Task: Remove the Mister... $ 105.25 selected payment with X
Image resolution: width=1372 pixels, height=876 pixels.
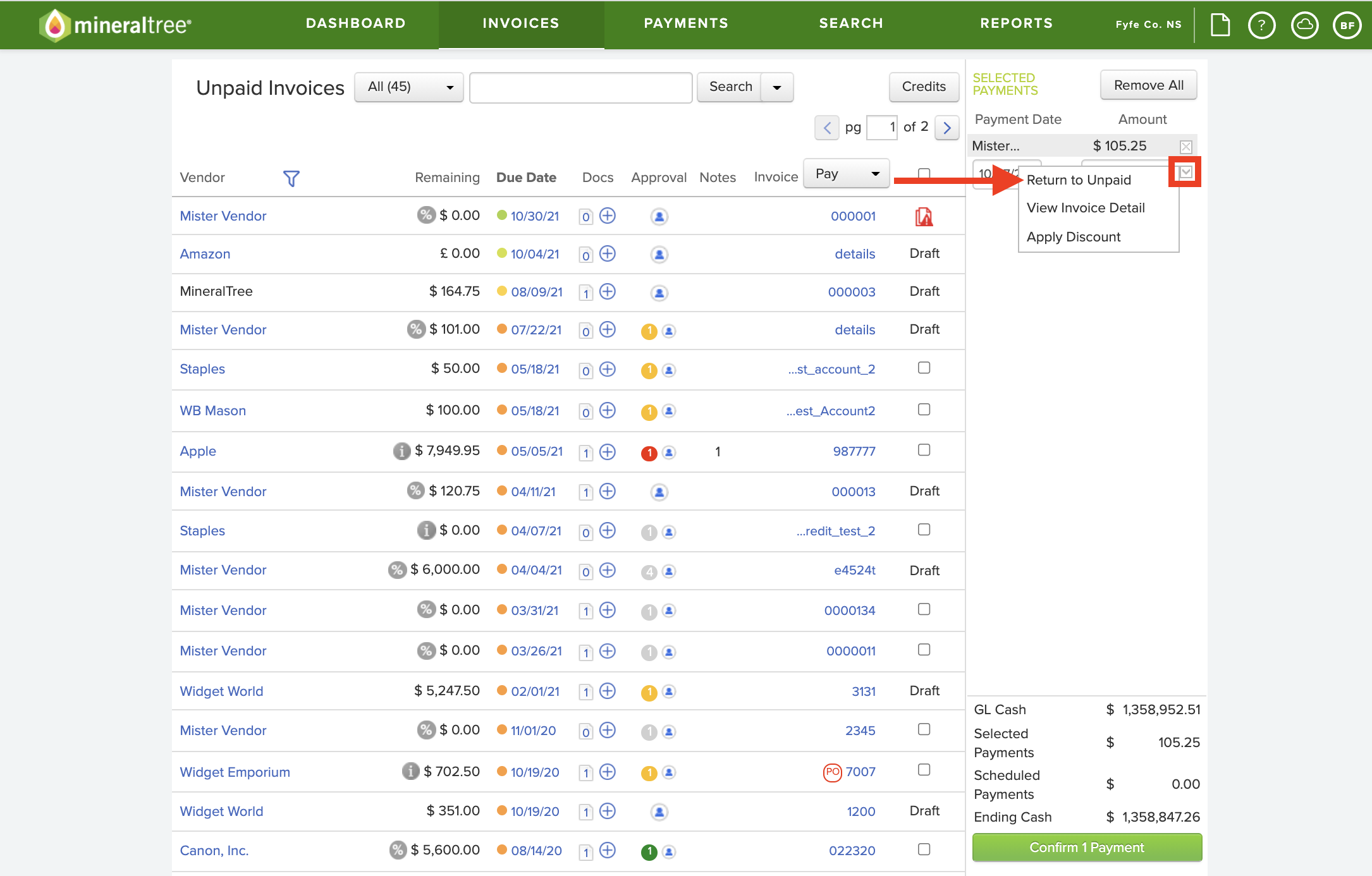Action: (1186, 147)
